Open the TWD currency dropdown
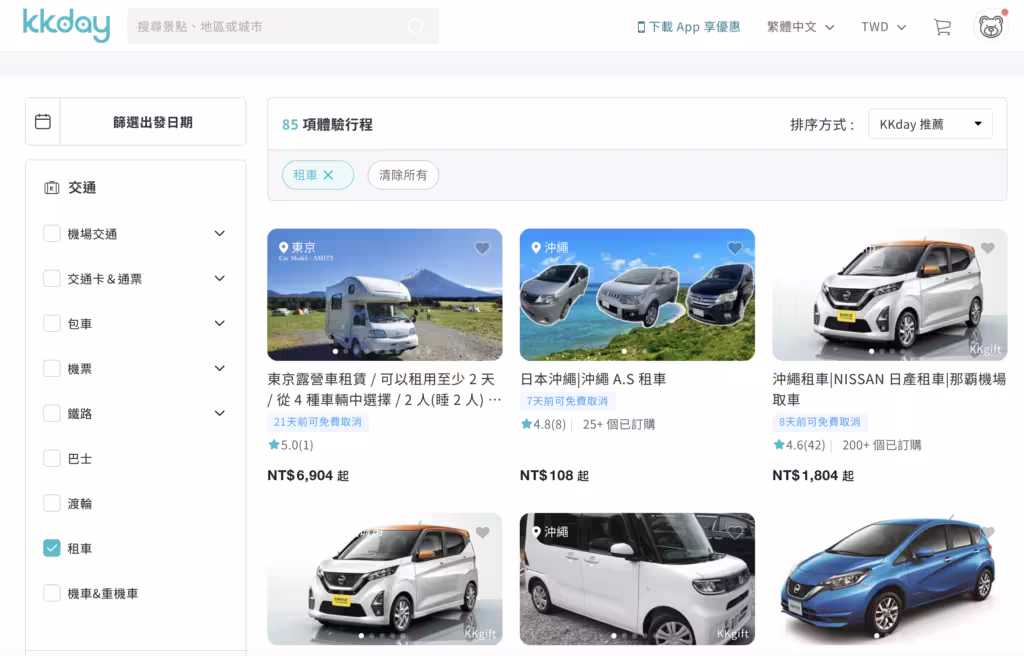 pos(884,27)
